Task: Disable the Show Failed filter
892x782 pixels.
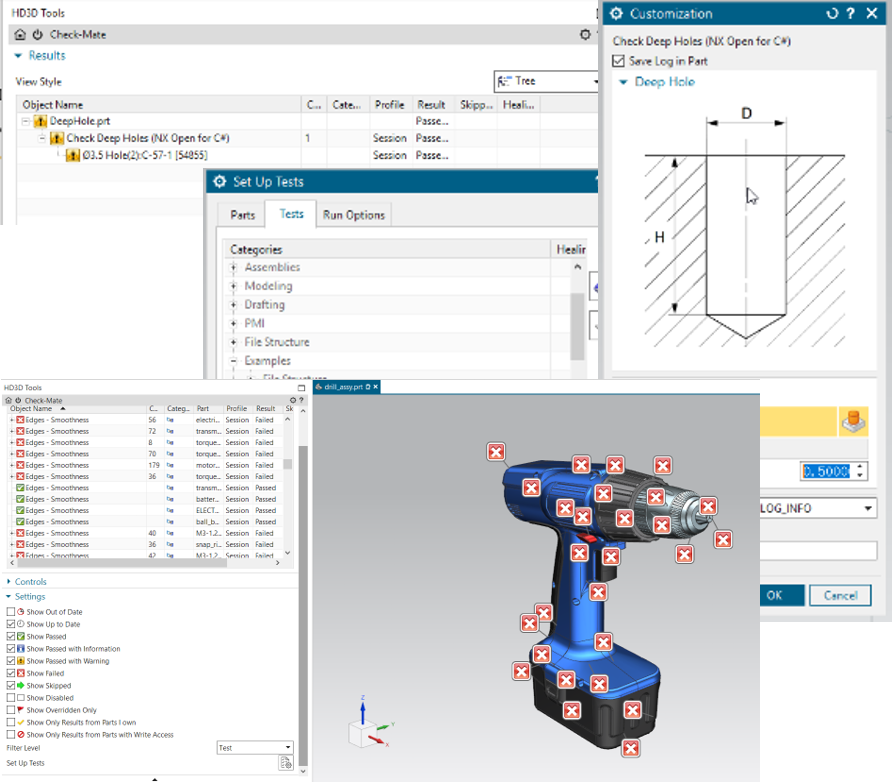Action: tap(10, 673)
